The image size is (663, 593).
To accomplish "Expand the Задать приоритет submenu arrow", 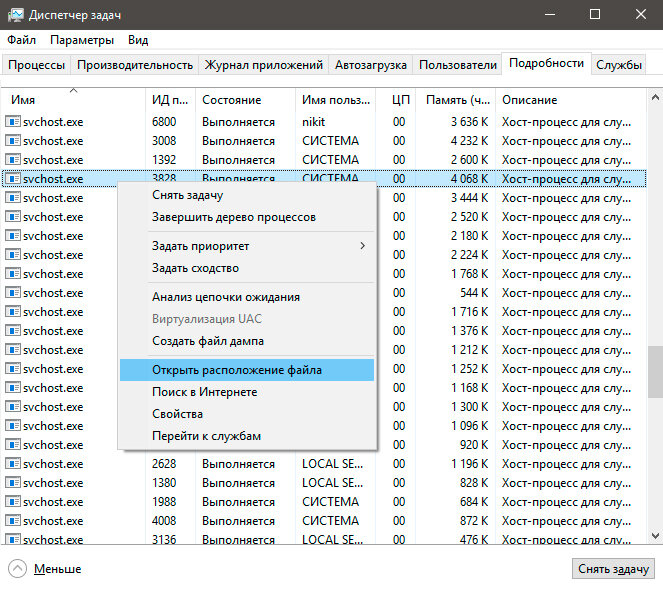I will click(x=362, y=246).
